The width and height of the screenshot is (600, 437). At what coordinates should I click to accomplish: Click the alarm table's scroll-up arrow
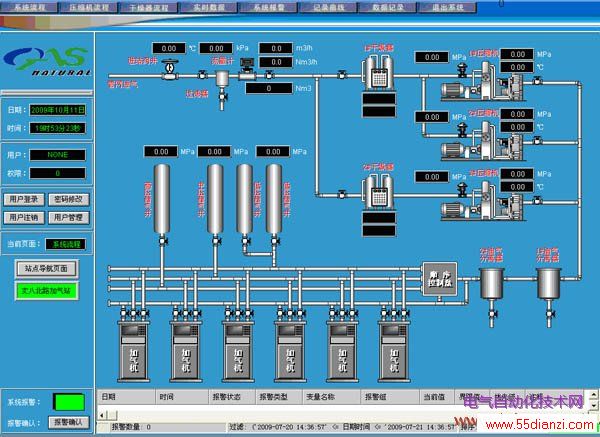pyautogui.click(x=593, y=394)
